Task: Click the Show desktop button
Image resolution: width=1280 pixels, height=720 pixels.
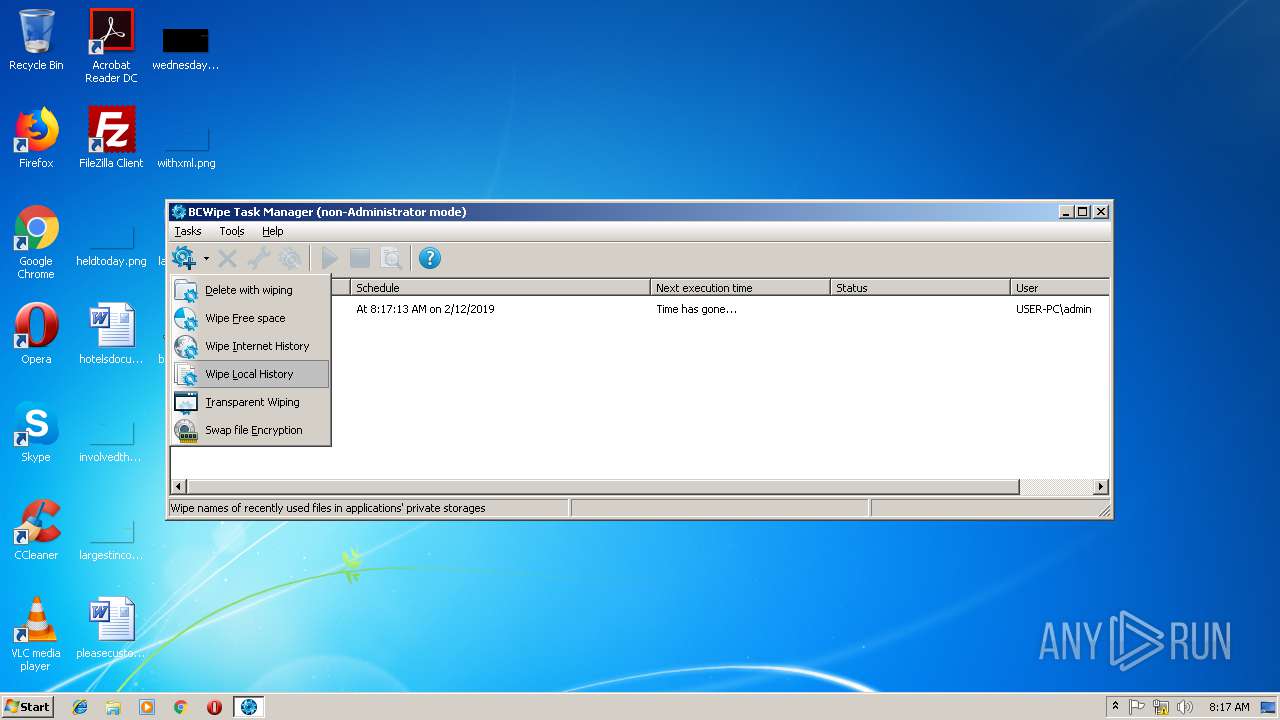Action: 1270,707
